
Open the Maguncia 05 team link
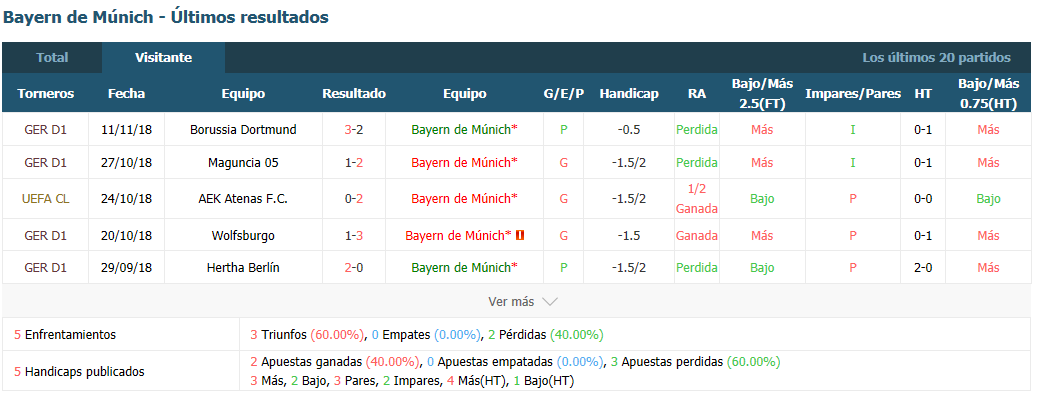tap(243, 163)
